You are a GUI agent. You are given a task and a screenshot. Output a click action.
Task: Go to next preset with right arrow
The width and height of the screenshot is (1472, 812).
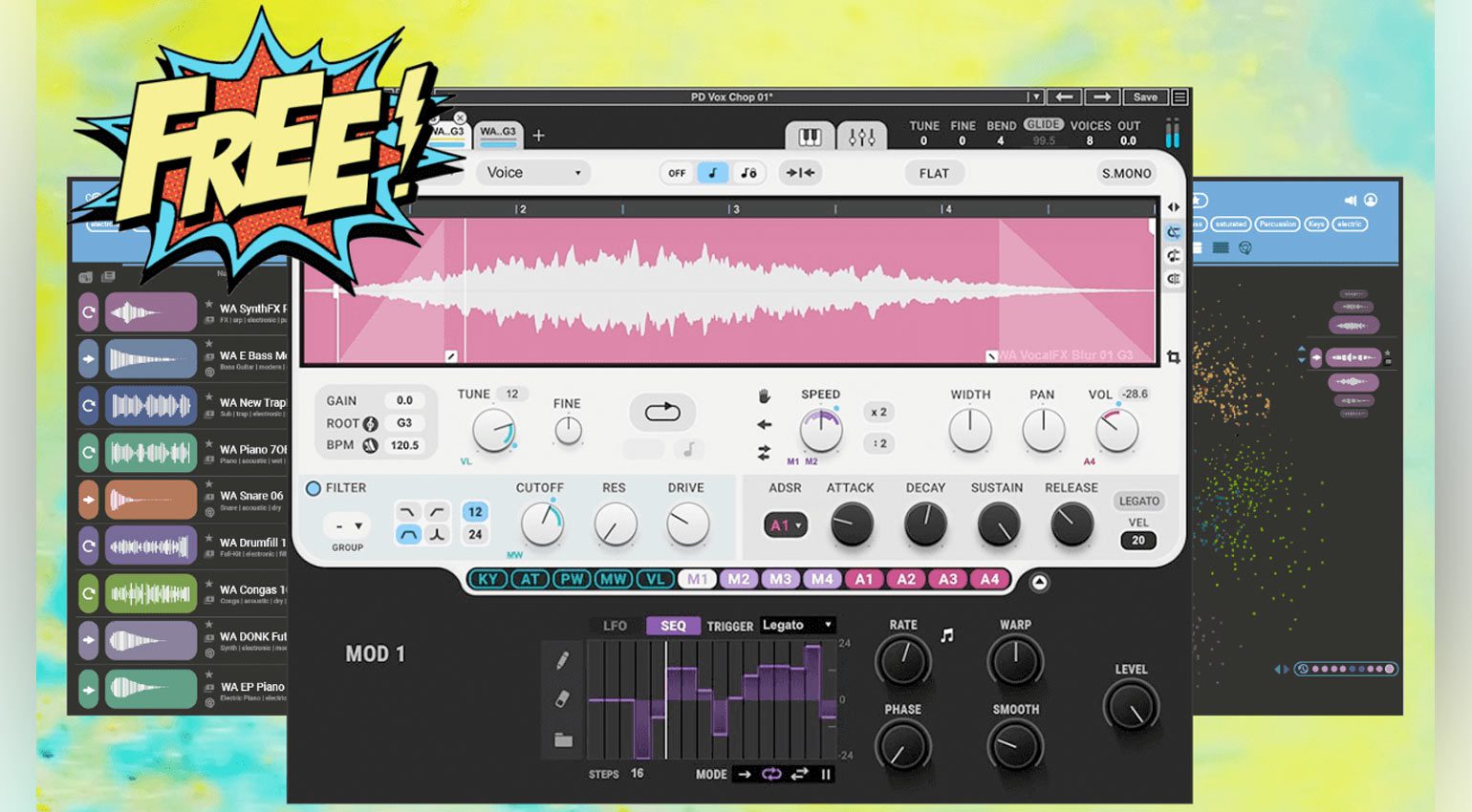[1101, 96]
